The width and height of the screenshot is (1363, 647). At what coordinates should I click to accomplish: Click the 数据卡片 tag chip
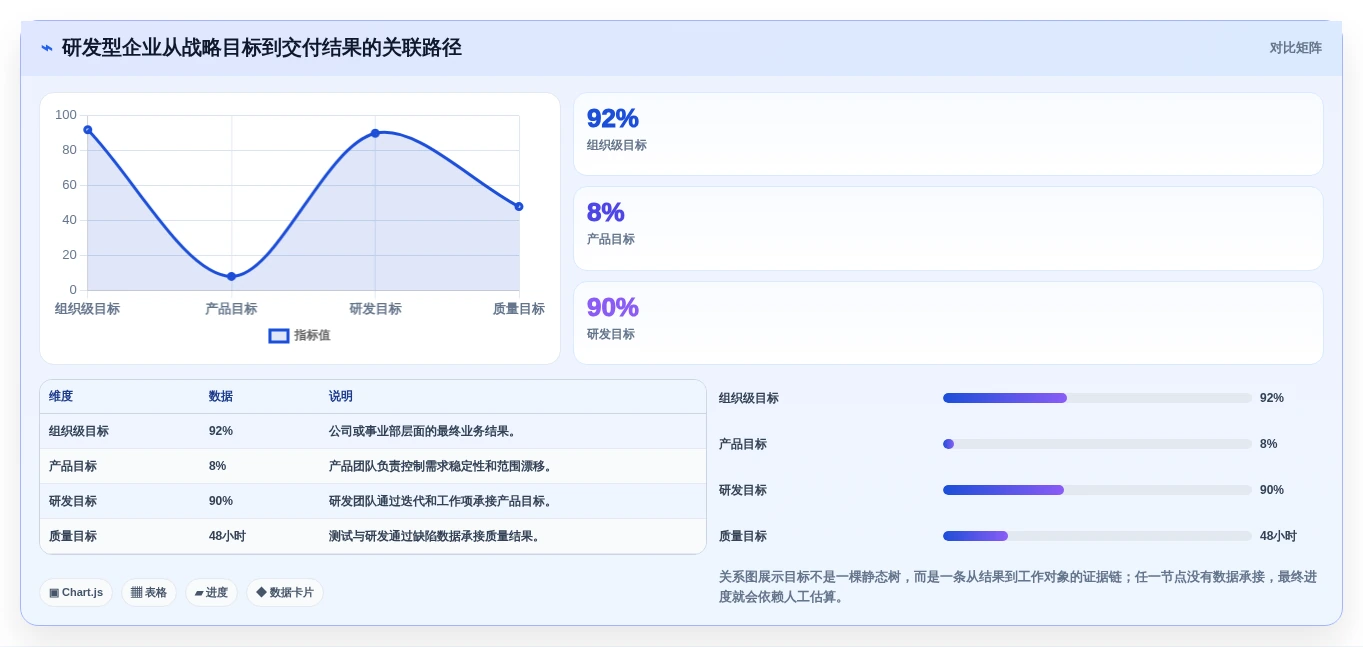click(285, 592)
